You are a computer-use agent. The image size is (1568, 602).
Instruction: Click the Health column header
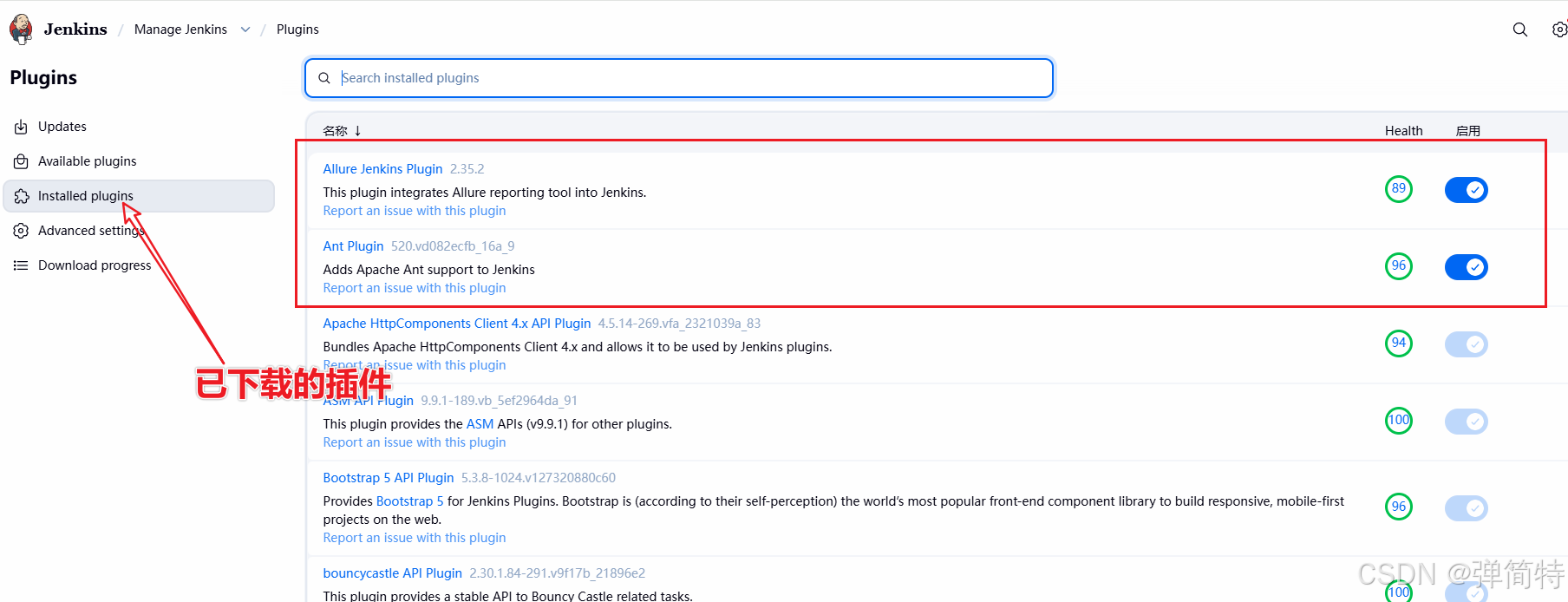click(1403, 131)
